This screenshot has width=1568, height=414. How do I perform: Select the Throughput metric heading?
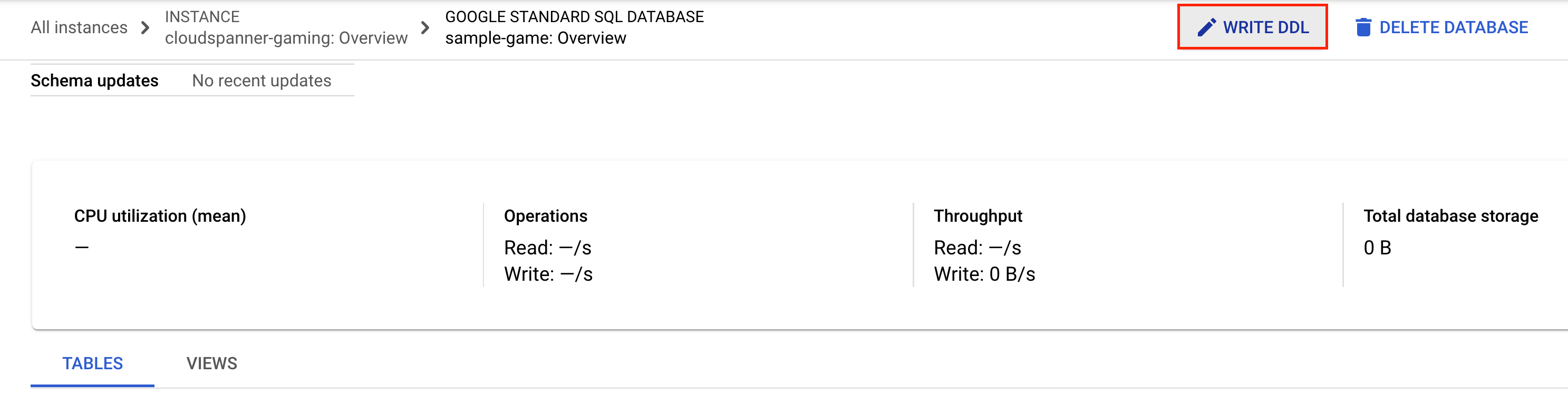point(977,216)
